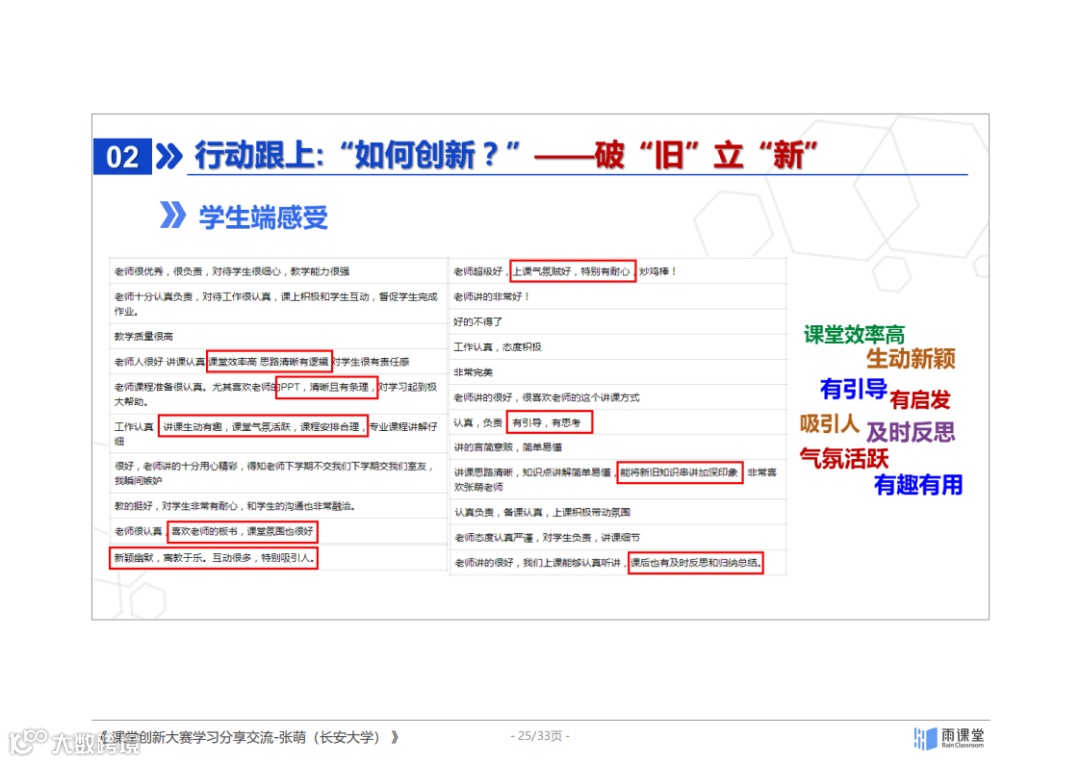Screen dimensions: 1080x763
Task: Click the comment row starting 工作认真 讲课生动有趣
Action: coord(278,433)
